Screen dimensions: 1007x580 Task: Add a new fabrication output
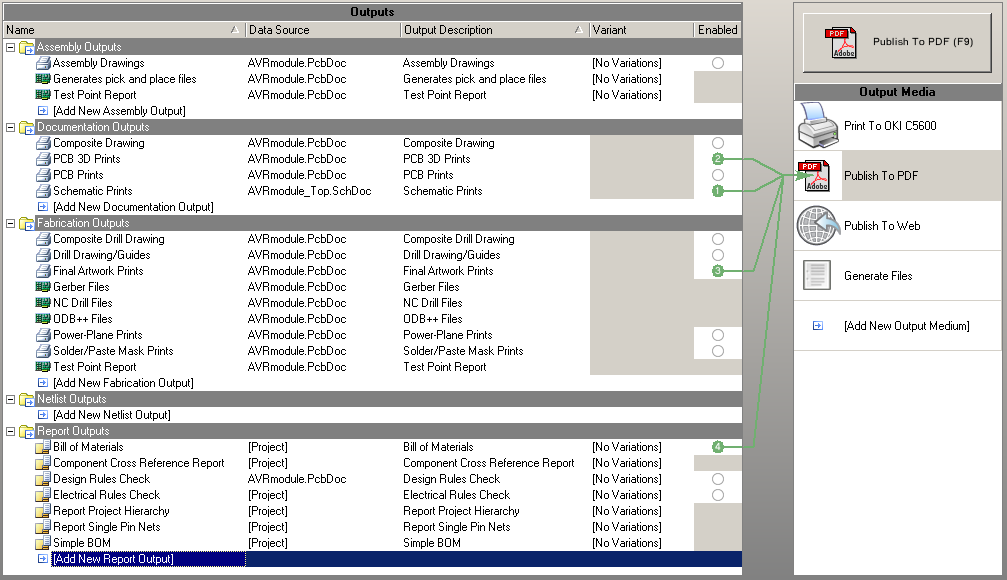coord(123,383)
